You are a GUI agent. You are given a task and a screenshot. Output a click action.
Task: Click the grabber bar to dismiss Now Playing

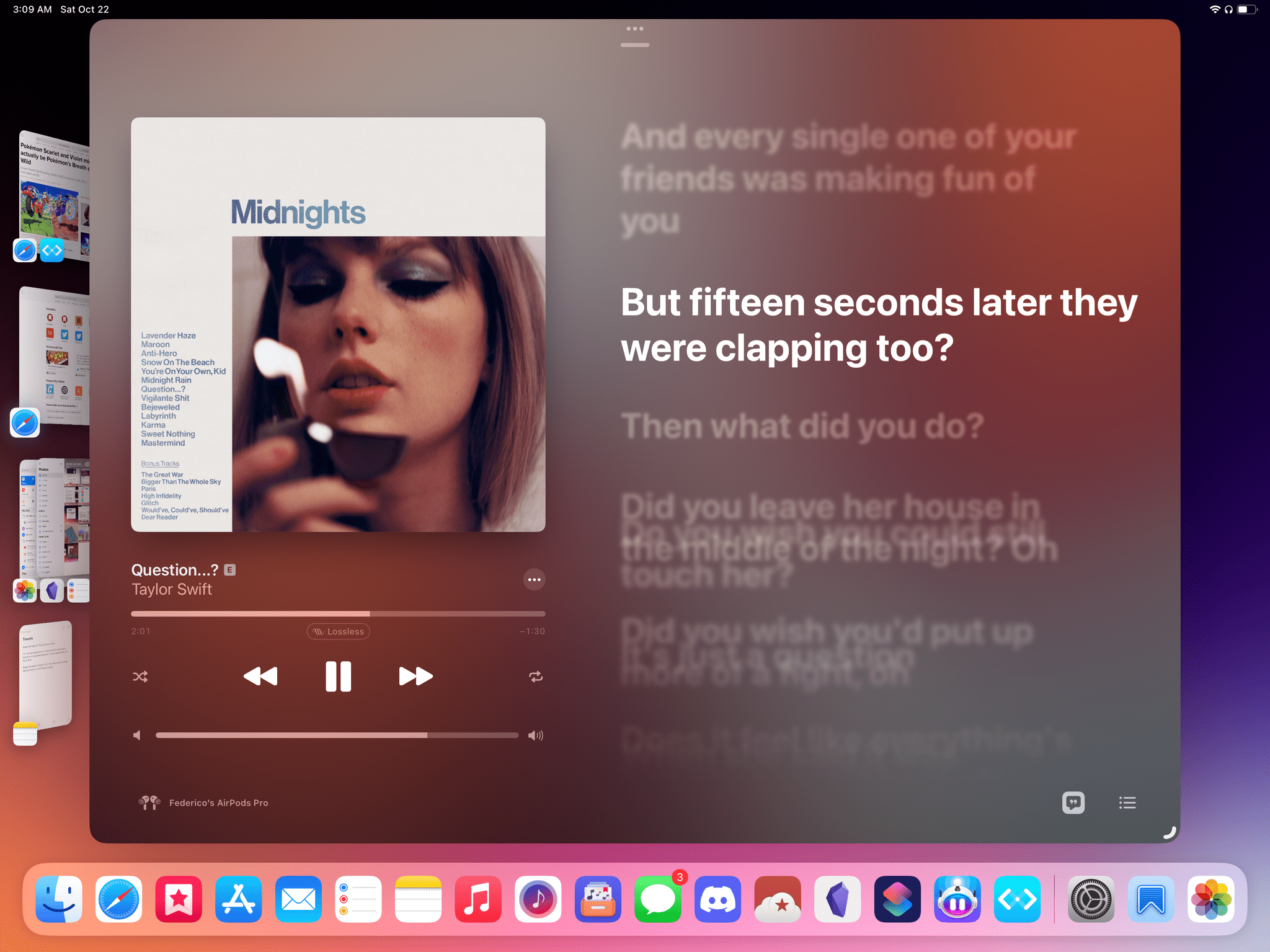634,45
